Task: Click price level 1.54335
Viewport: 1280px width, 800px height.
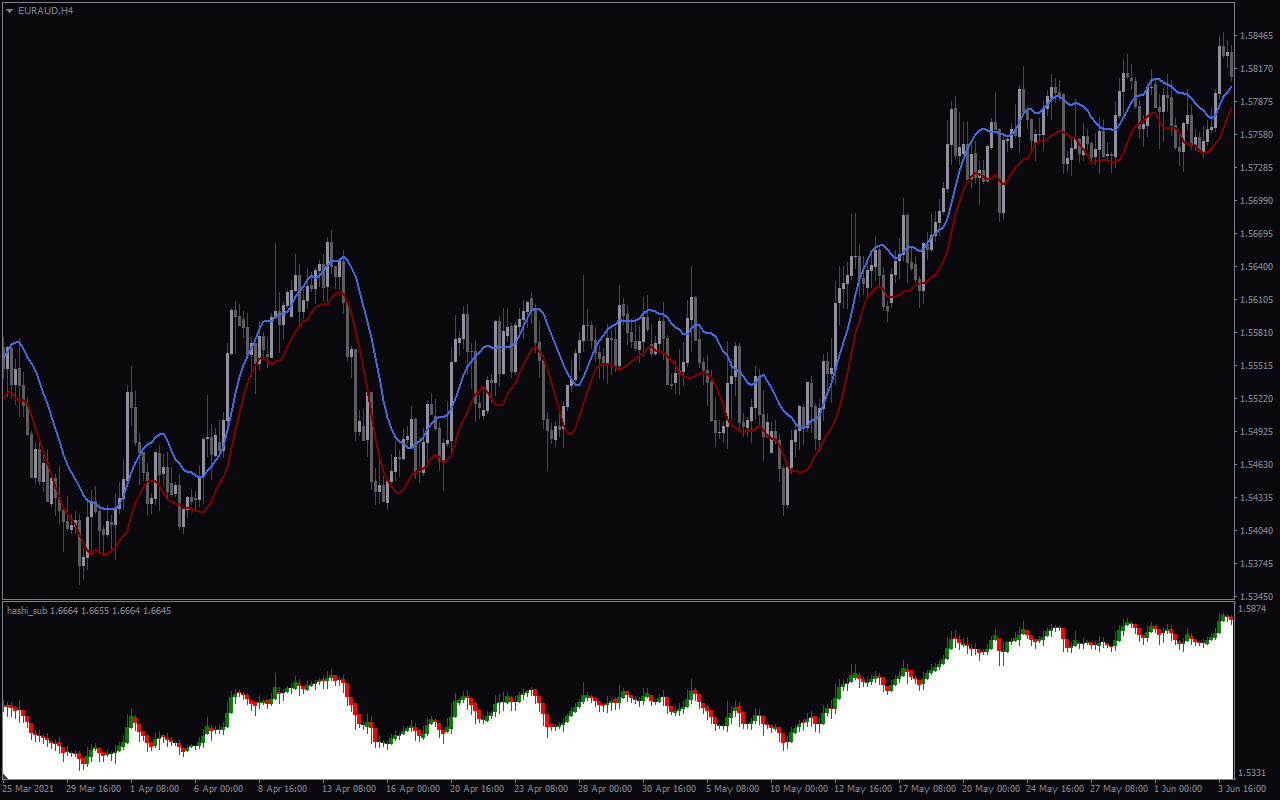Action: tap(1255, 498)
